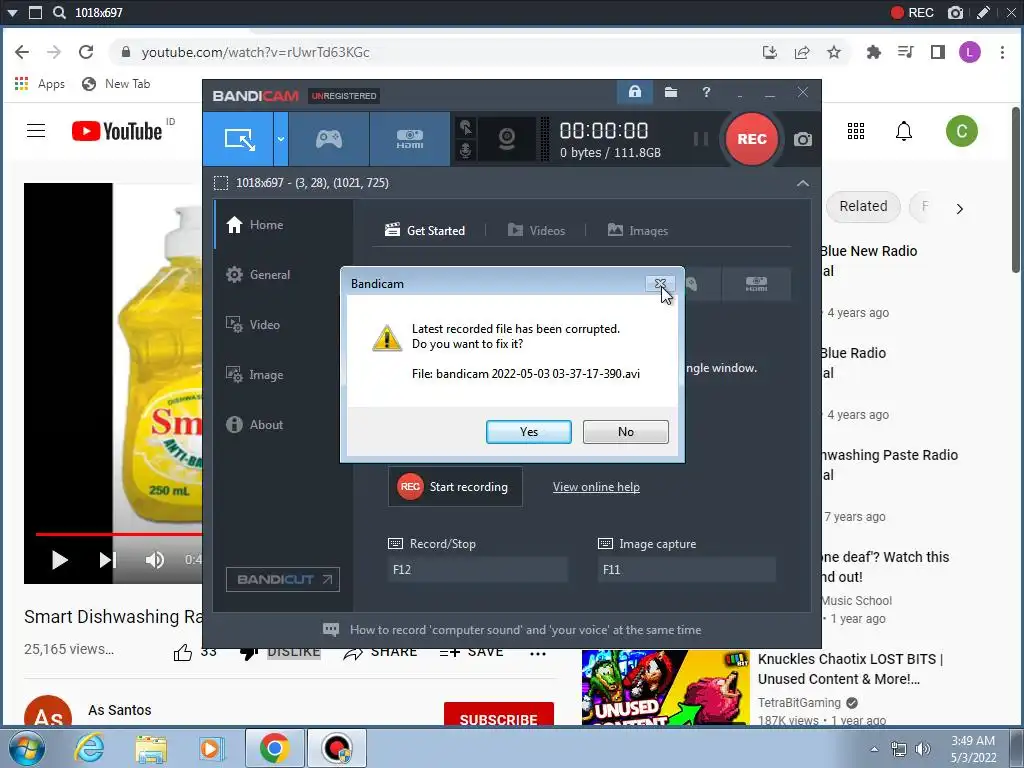
Task: Click the Record/Stop hotkey field F12
Action: tap(477, 569)
